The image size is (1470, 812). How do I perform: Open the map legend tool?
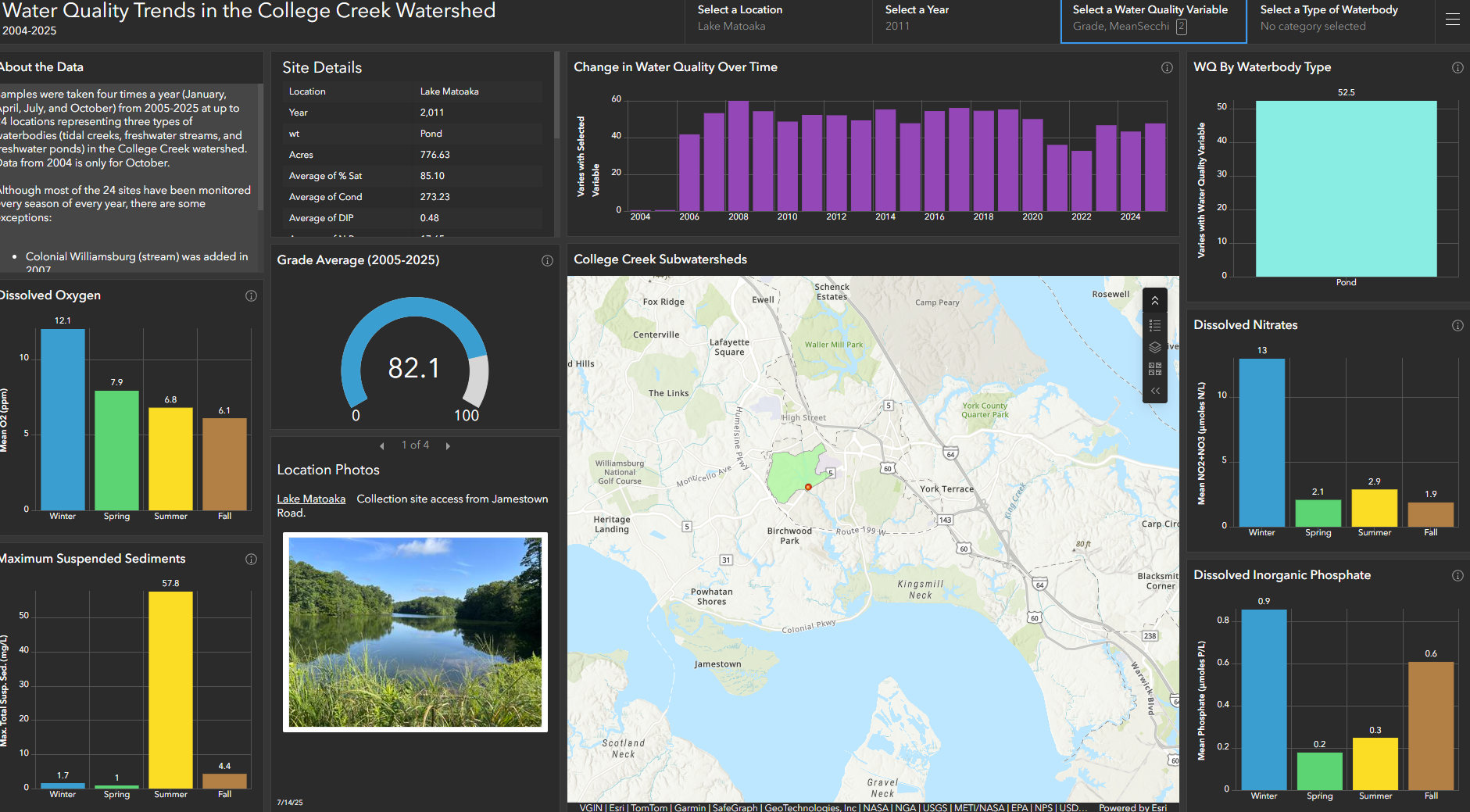(x=1155, y=325)
